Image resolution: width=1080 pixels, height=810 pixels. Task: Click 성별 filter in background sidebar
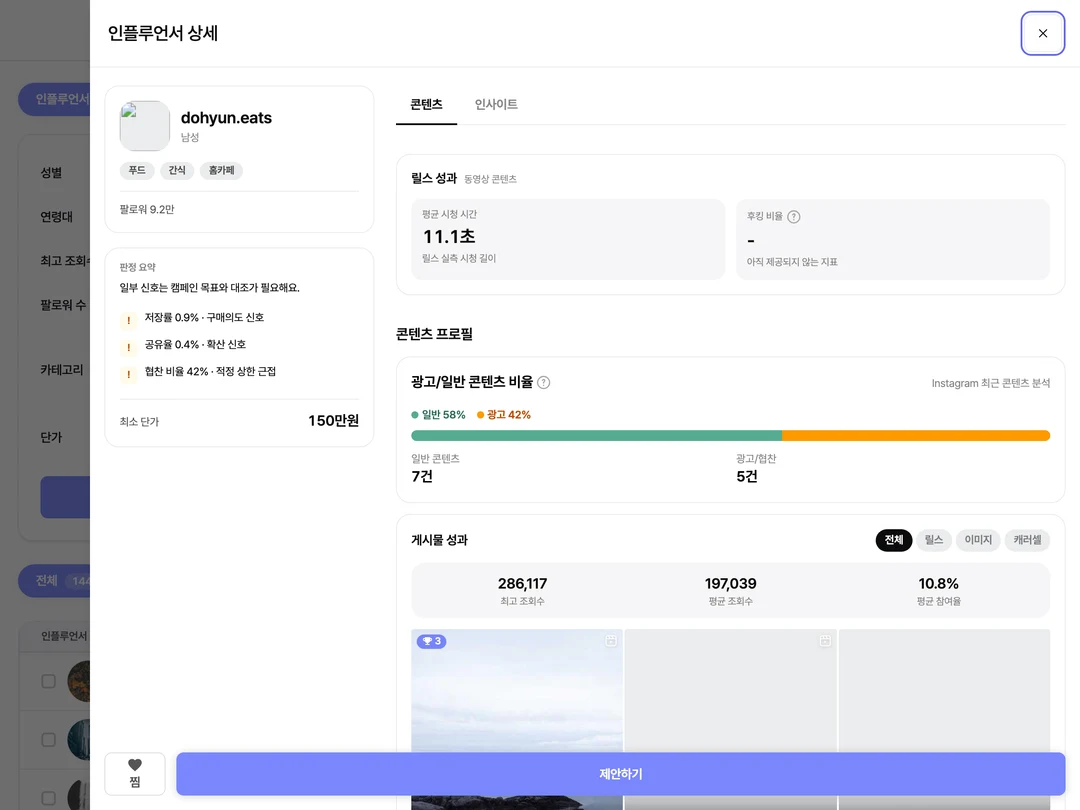[x=52, y=172]
